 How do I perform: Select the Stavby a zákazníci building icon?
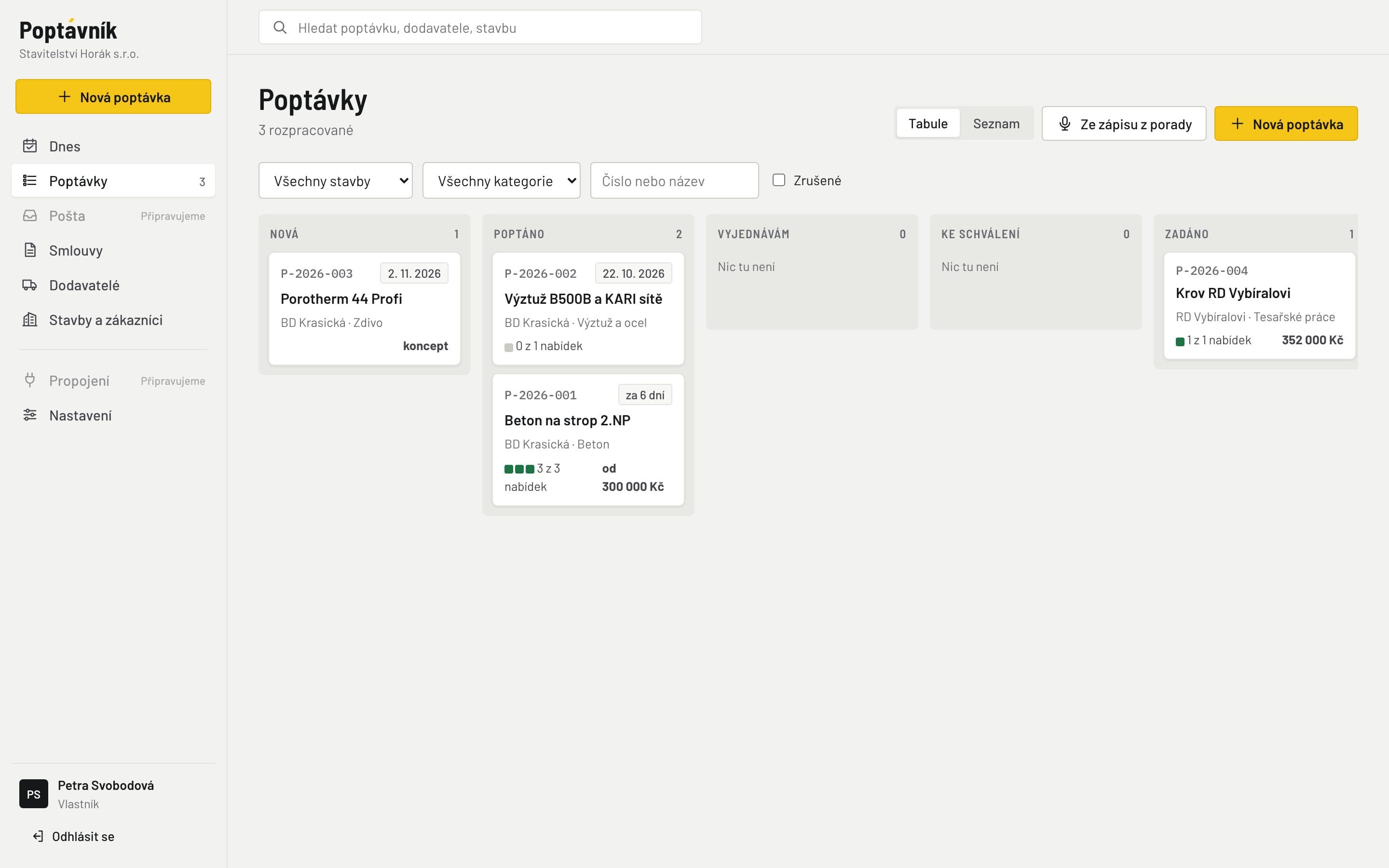tap(30, 320)
